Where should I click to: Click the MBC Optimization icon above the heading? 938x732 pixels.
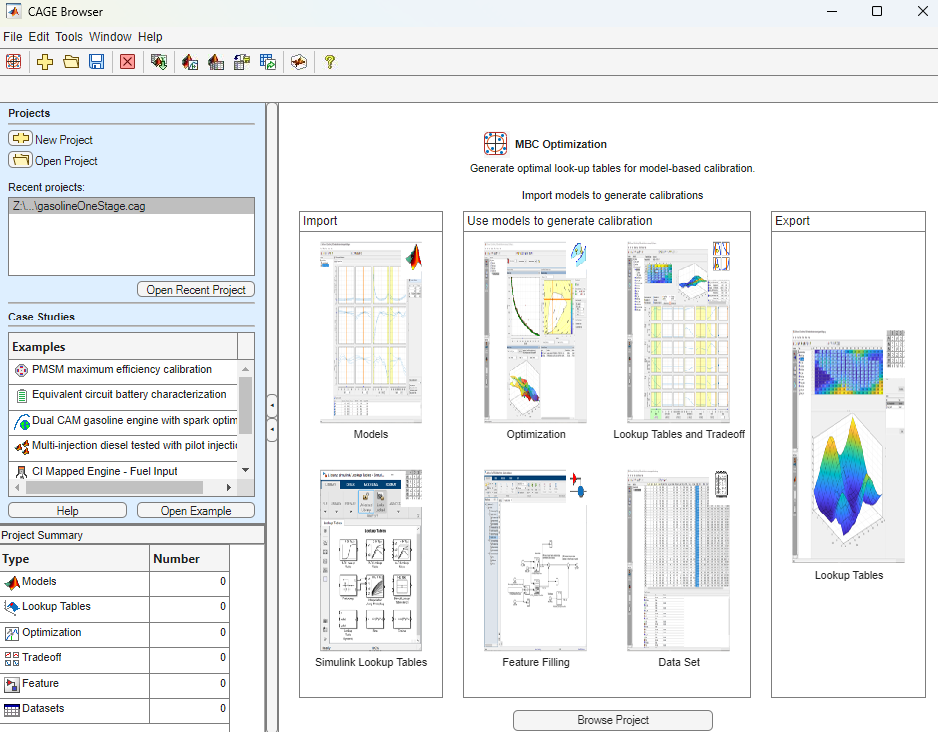tap(495, 143)
